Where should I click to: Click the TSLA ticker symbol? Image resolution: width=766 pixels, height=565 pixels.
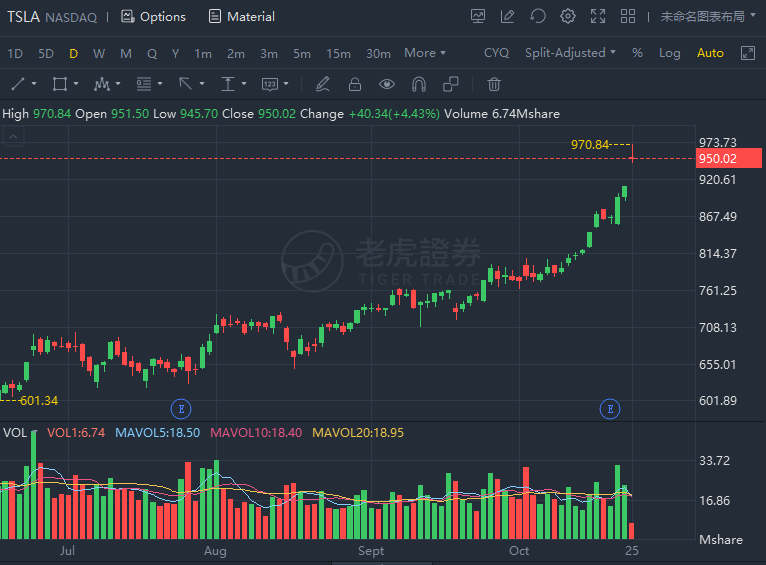23,17
